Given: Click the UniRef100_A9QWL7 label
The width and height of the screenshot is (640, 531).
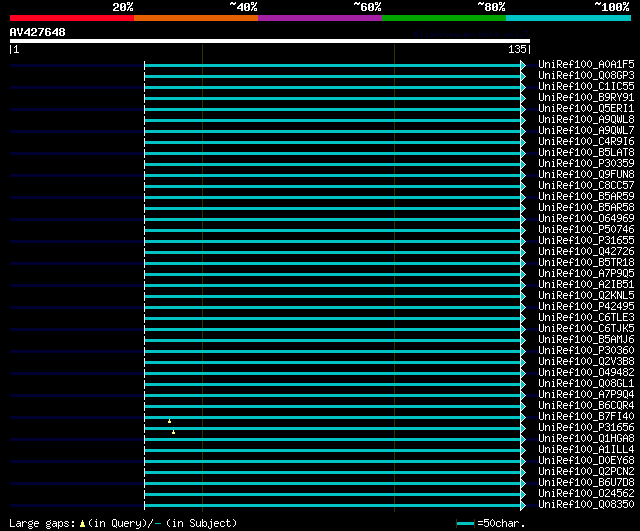Looking at the screenshot, I should click(x=586, y=131).
